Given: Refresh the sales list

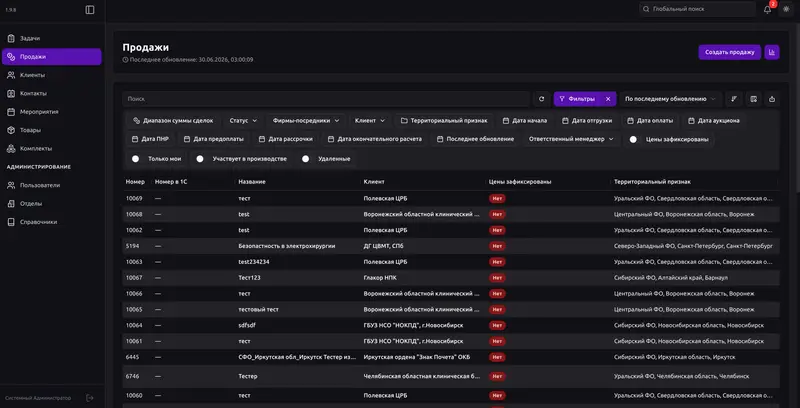Looking at the screenshot, I should click(541, 99).
